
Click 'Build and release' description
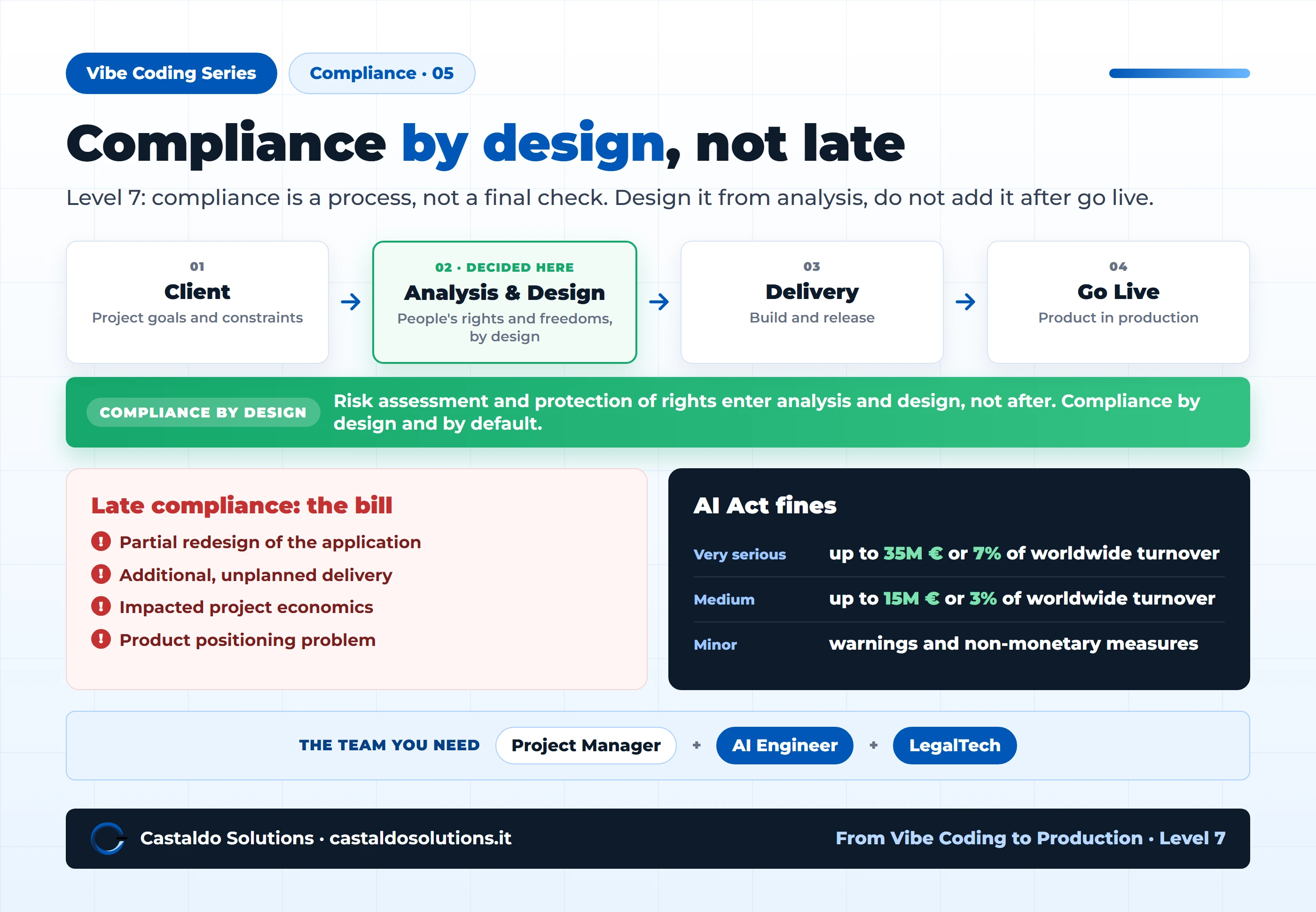(812, 318)
